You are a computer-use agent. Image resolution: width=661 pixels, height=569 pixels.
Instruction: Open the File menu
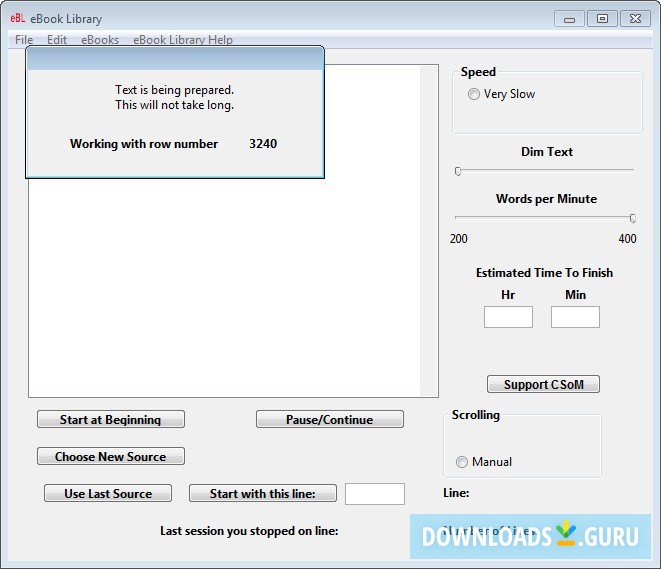[x=24, y=40]
